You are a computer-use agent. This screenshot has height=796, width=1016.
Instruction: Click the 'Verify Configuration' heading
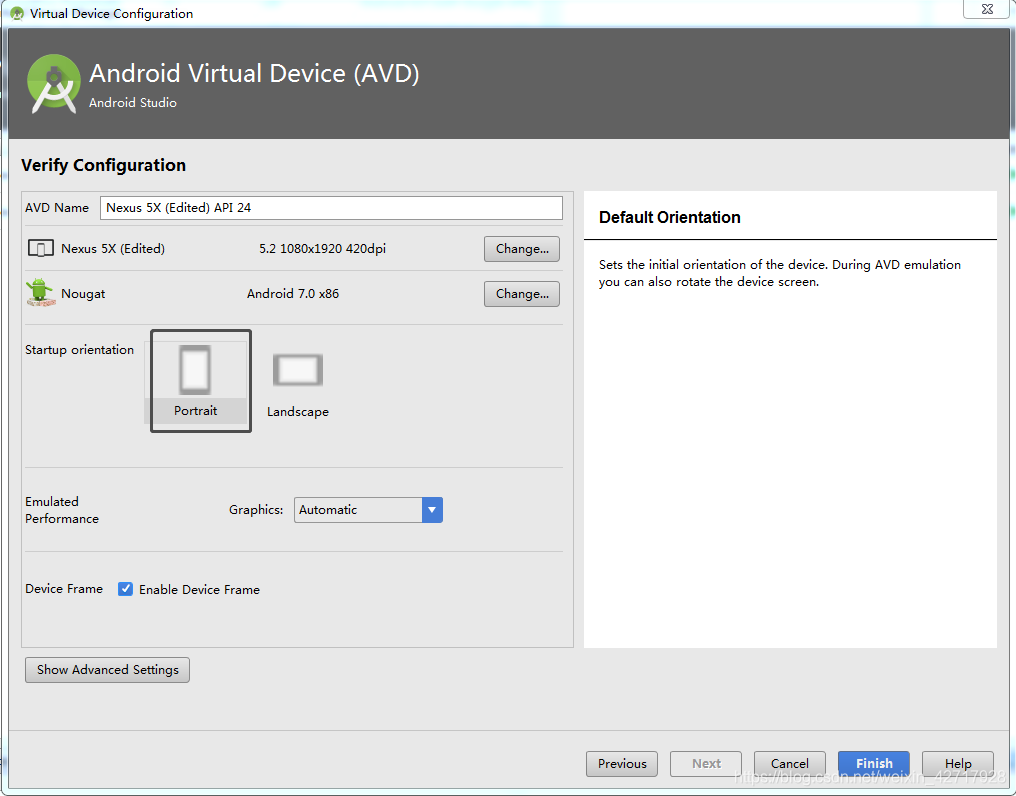pyautogui.click(x=104, y=165)
